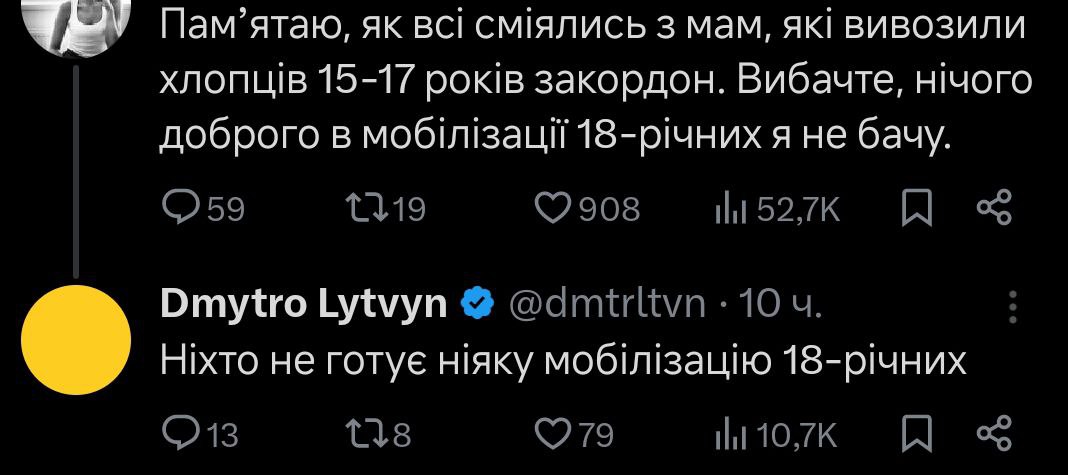
Task: Open more options for Dmytro Lytvyn's tweet
Action: click(x=1014, y=305)
